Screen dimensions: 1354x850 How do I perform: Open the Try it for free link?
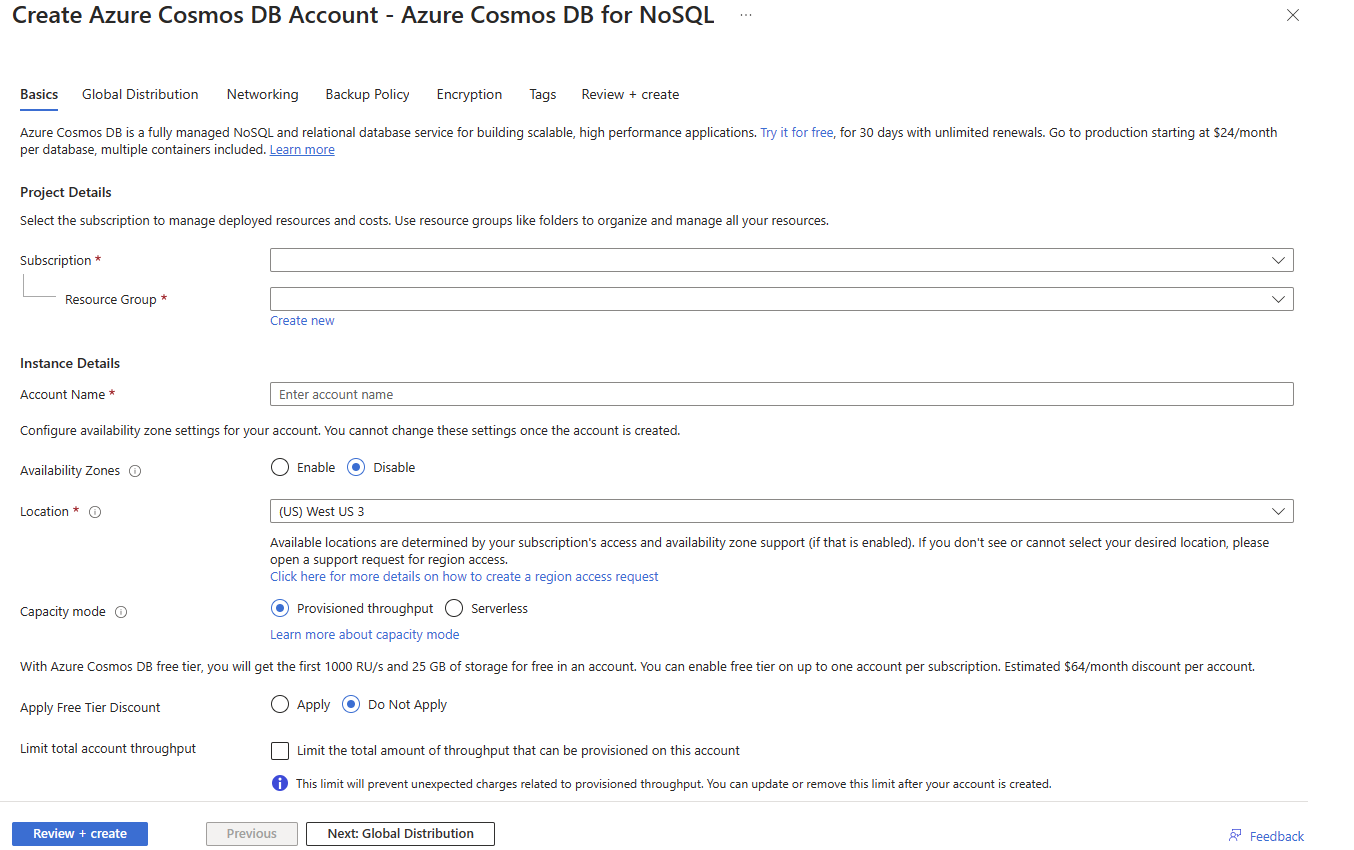[796, 131]
